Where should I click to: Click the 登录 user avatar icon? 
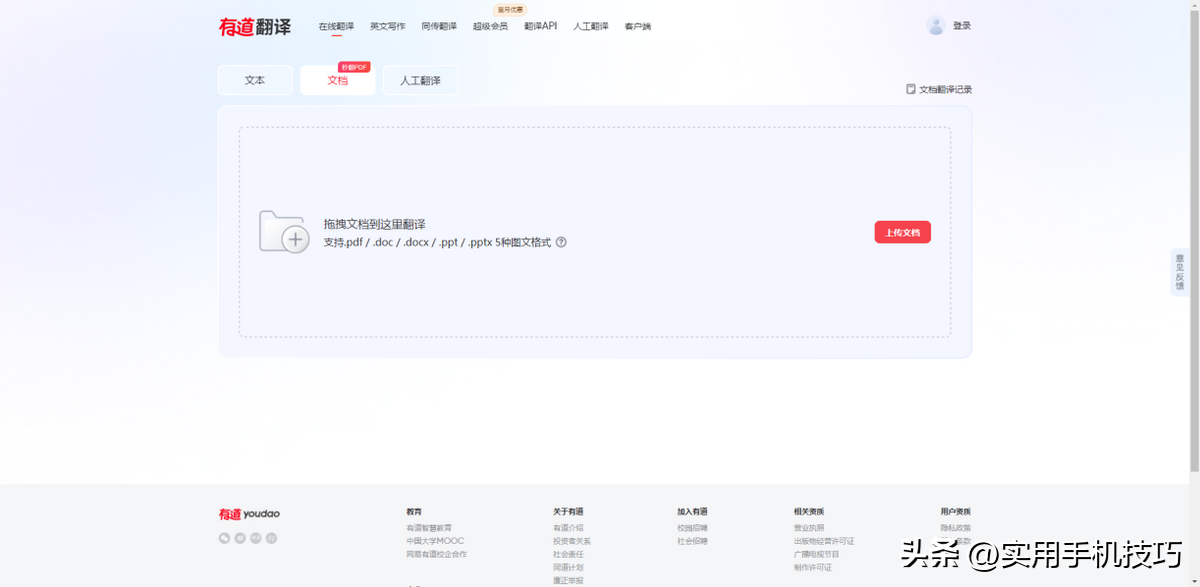(x=936, y=25)
